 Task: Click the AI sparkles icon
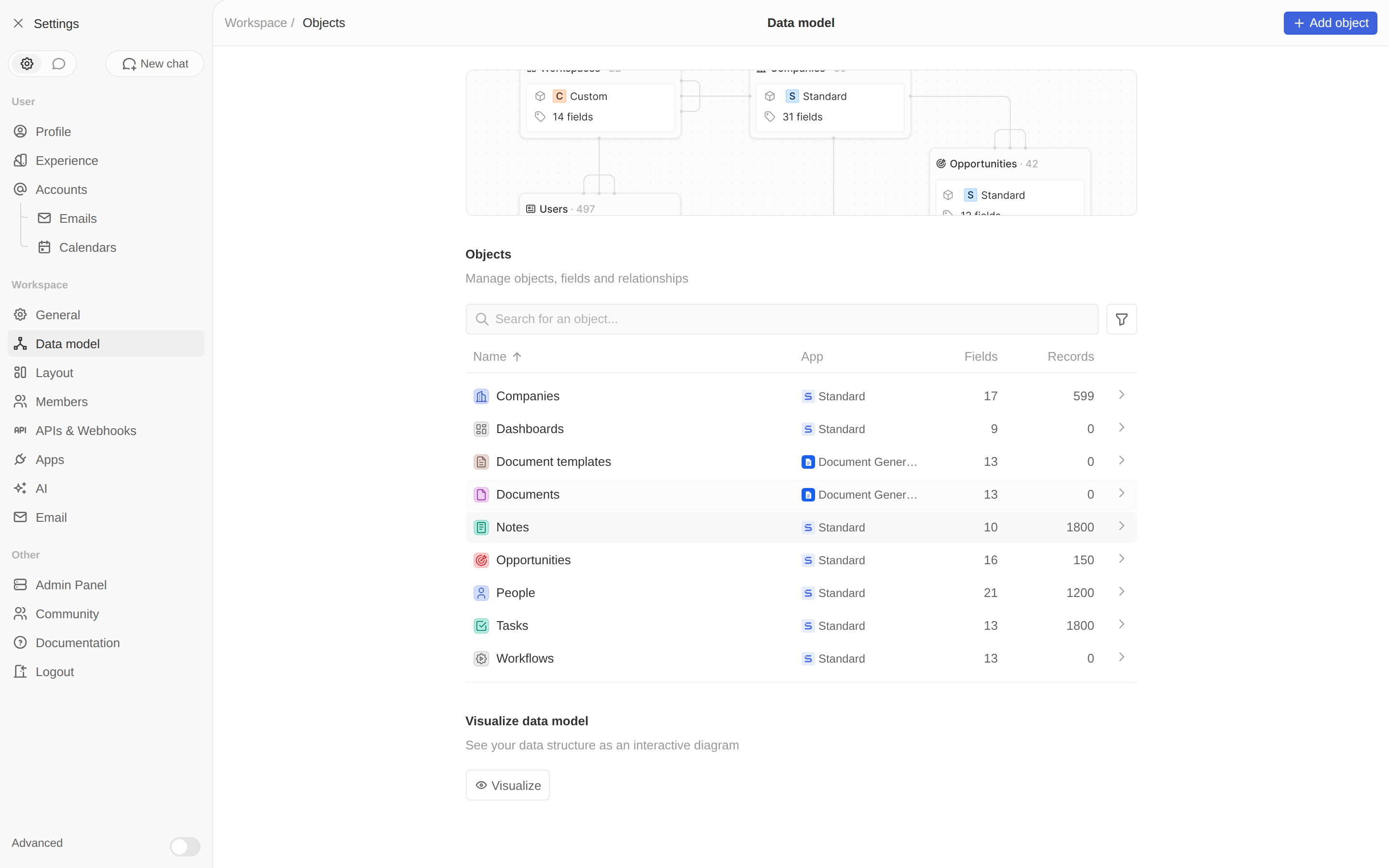click(20, 488)
